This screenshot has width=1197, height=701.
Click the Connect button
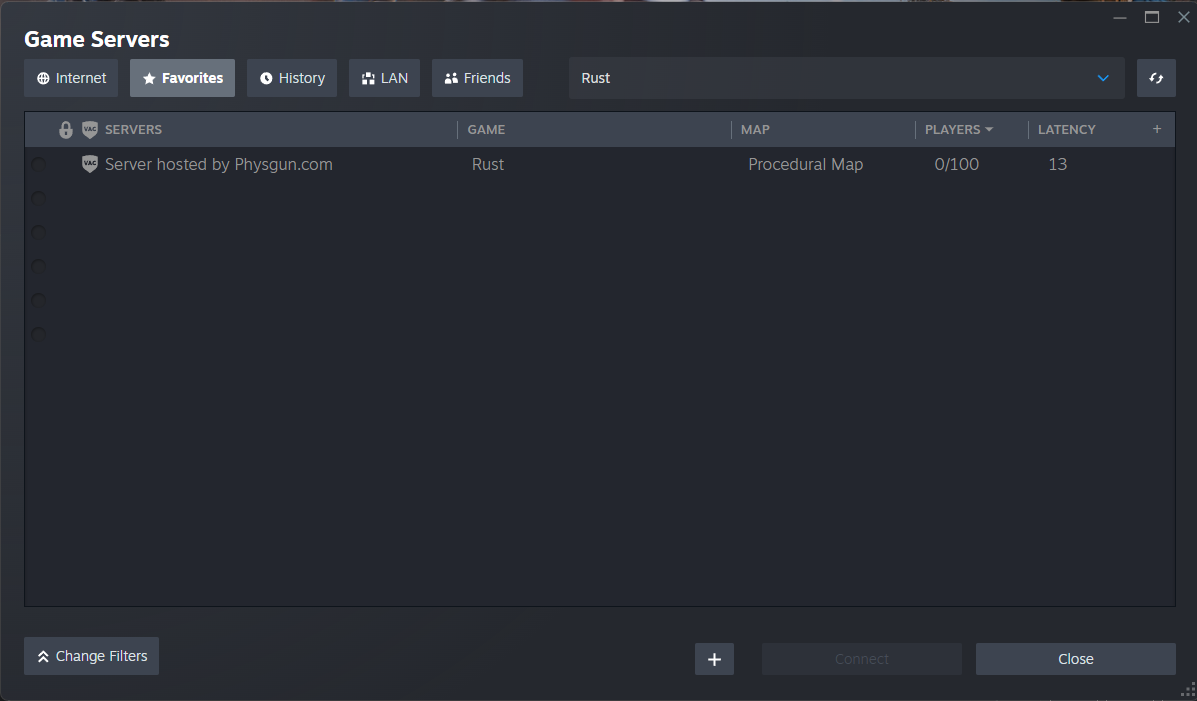pyautogui.click(x=861, y=659)
